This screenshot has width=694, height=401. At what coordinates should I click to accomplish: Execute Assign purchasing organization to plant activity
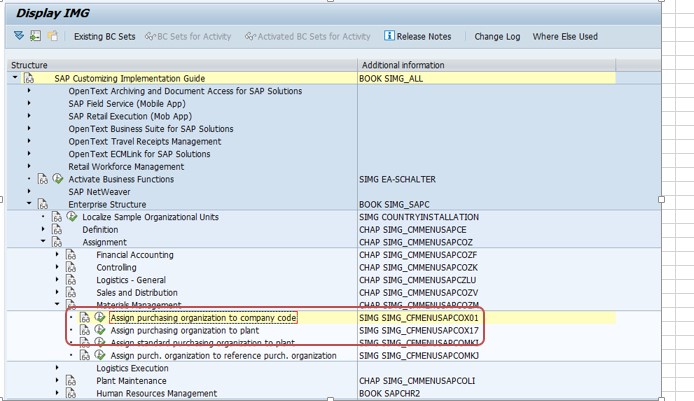point(100,330)
